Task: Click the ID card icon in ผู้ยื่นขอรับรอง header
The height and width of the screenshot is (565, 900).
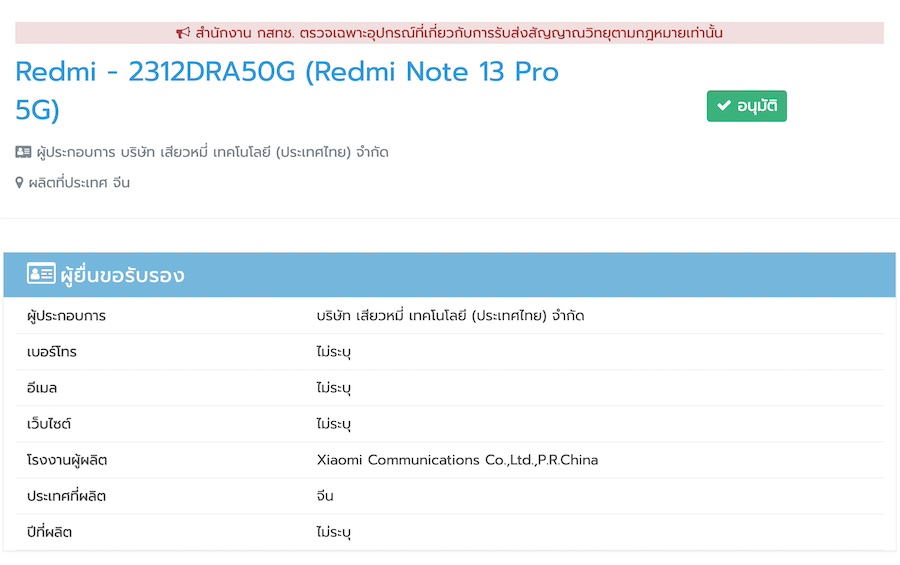Action: tap(41, 274)
